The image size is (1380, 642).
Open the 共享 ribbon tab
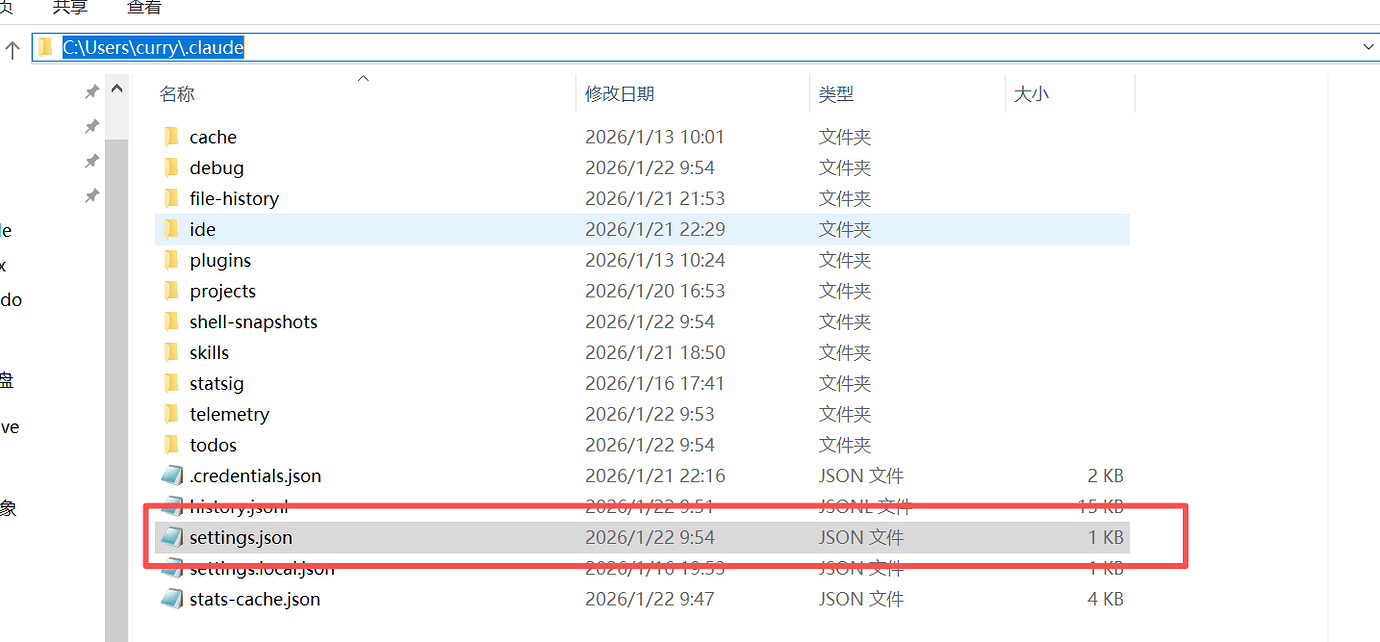[70, 8]
